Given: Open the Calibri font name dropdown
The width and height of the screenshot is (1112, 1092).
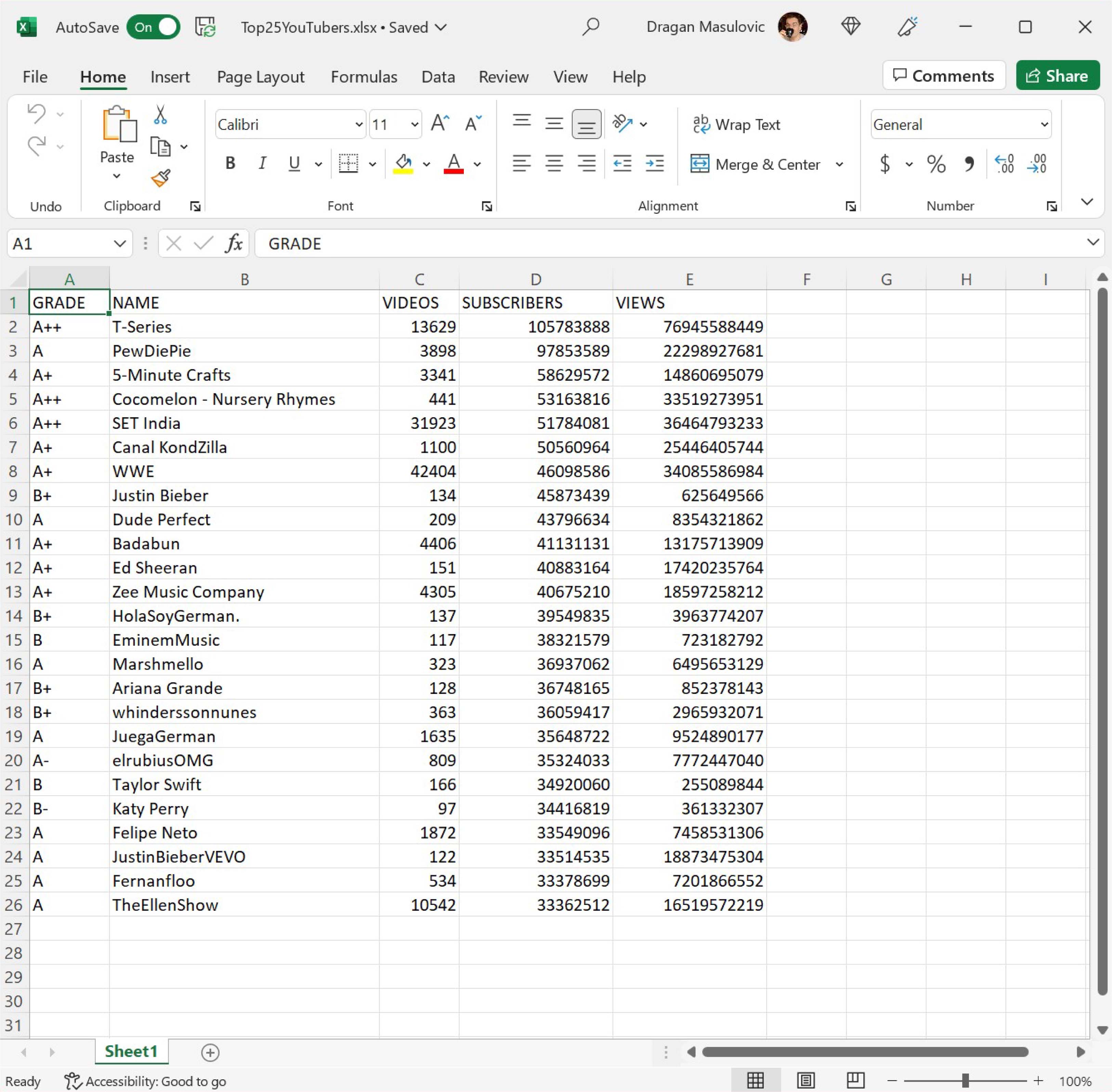Looking at the screenshot, I should 358,124.
